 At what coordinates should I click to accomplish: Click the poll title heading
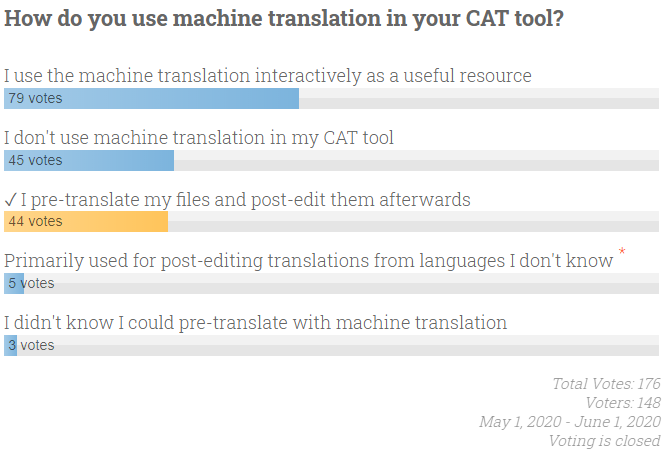(x=284, y=19)
